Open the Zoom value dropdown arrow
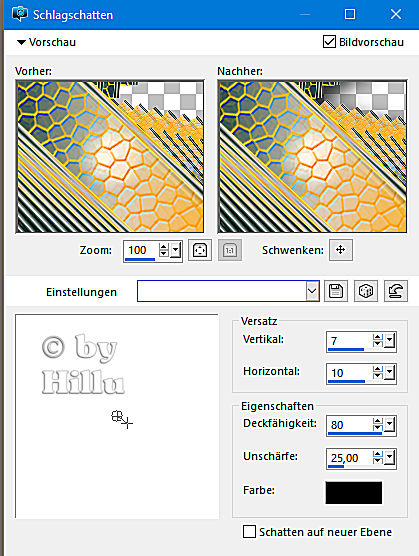 coord(175,250)
